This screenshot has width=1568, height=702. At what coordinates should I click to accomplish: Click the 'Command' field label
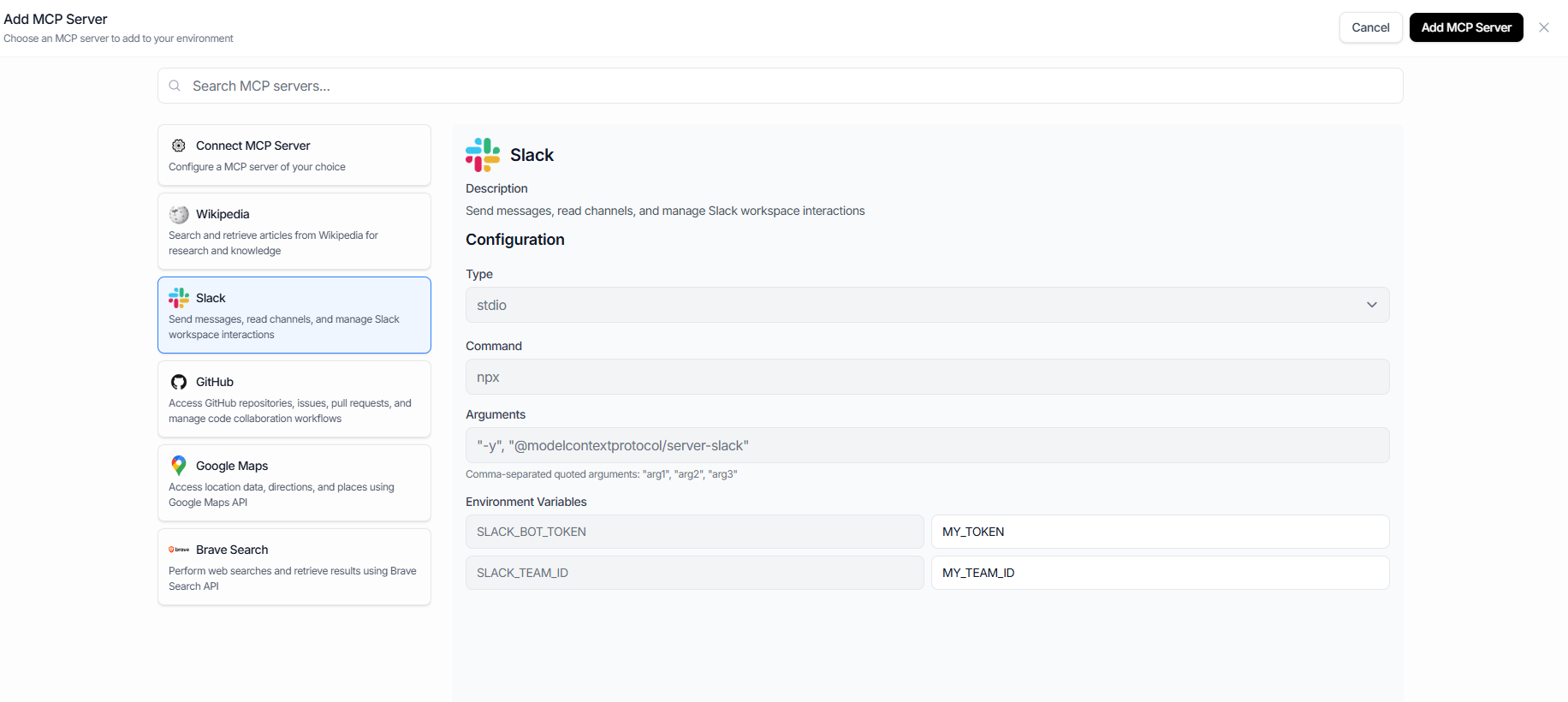pos(494,346)
